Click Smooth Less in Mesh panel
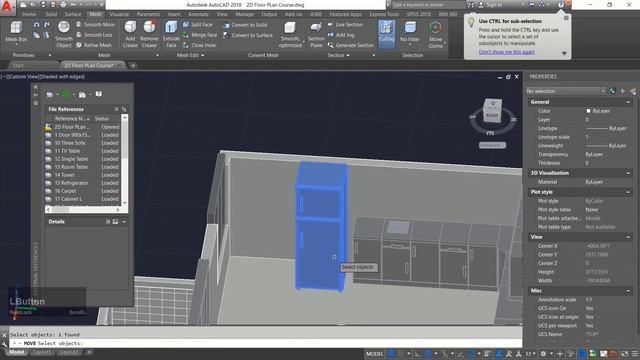Image resolution: width=640 pixels, height=360 pixels. pos(94,35)
